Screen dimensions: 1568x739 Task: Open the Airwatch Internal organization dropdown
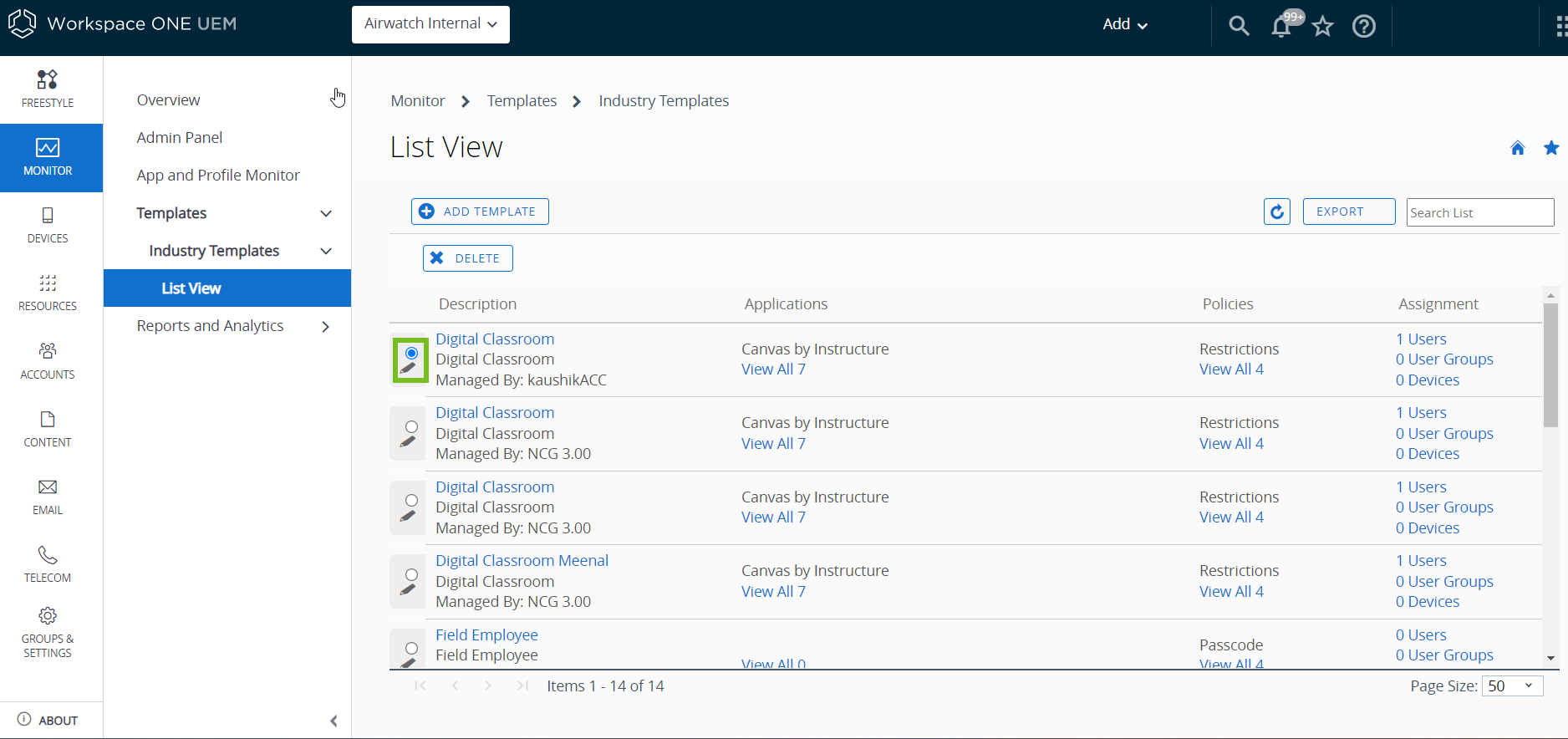pyautogui.click(x=430, y=23)
